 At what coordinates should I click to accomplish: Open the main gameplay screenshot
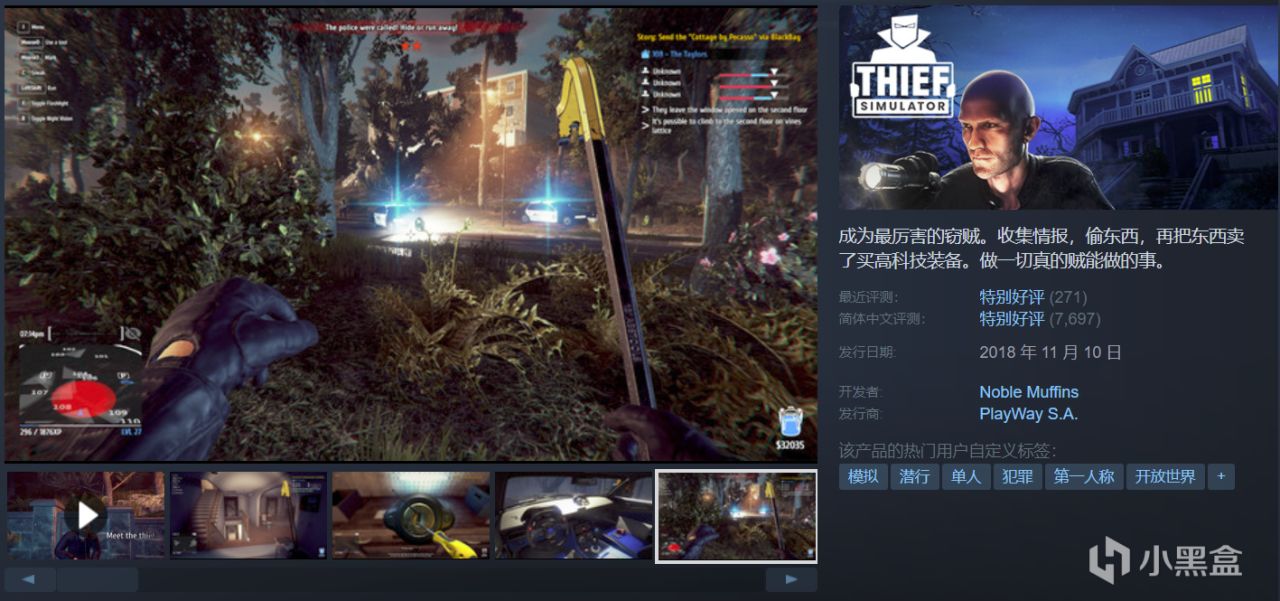411,234
